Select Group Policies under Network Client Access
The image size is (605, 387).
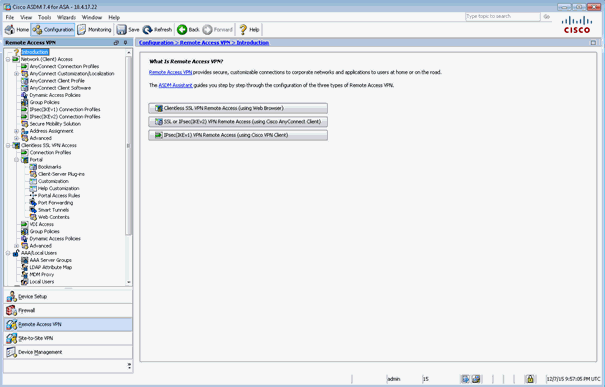point(44,102)
